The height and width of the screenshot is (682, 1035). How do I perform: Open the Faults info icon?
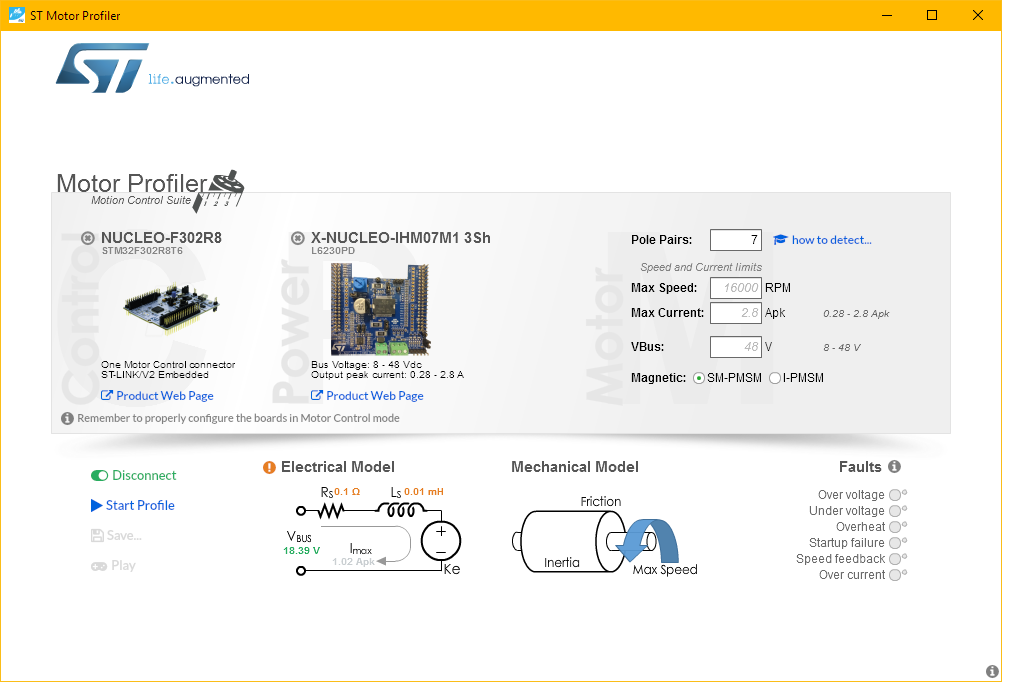tap(894, 467)
